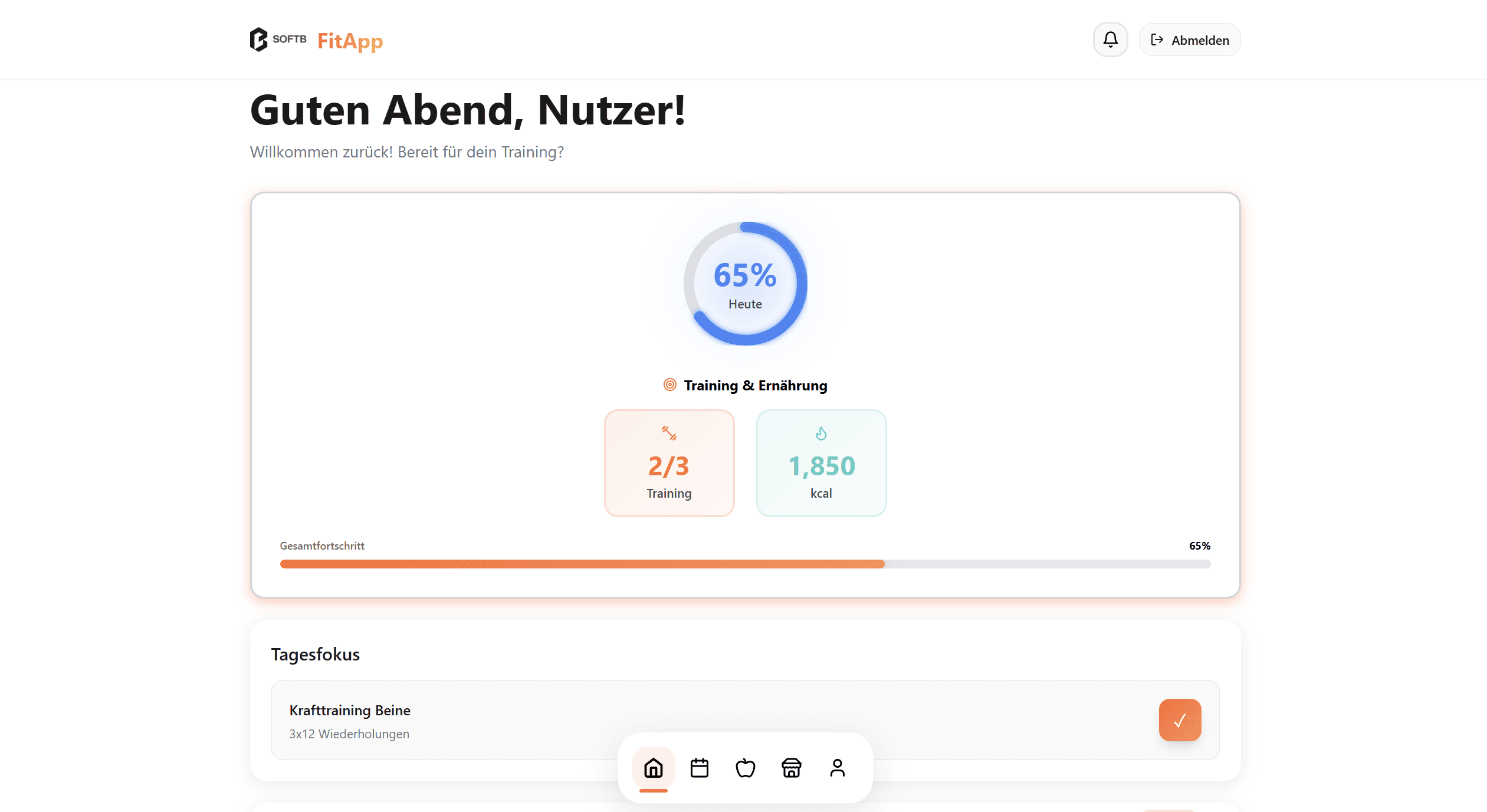Click the 1,850 kcal stat card
Image resolution: width=1487 pixels, height=812 pixels.
821,463
